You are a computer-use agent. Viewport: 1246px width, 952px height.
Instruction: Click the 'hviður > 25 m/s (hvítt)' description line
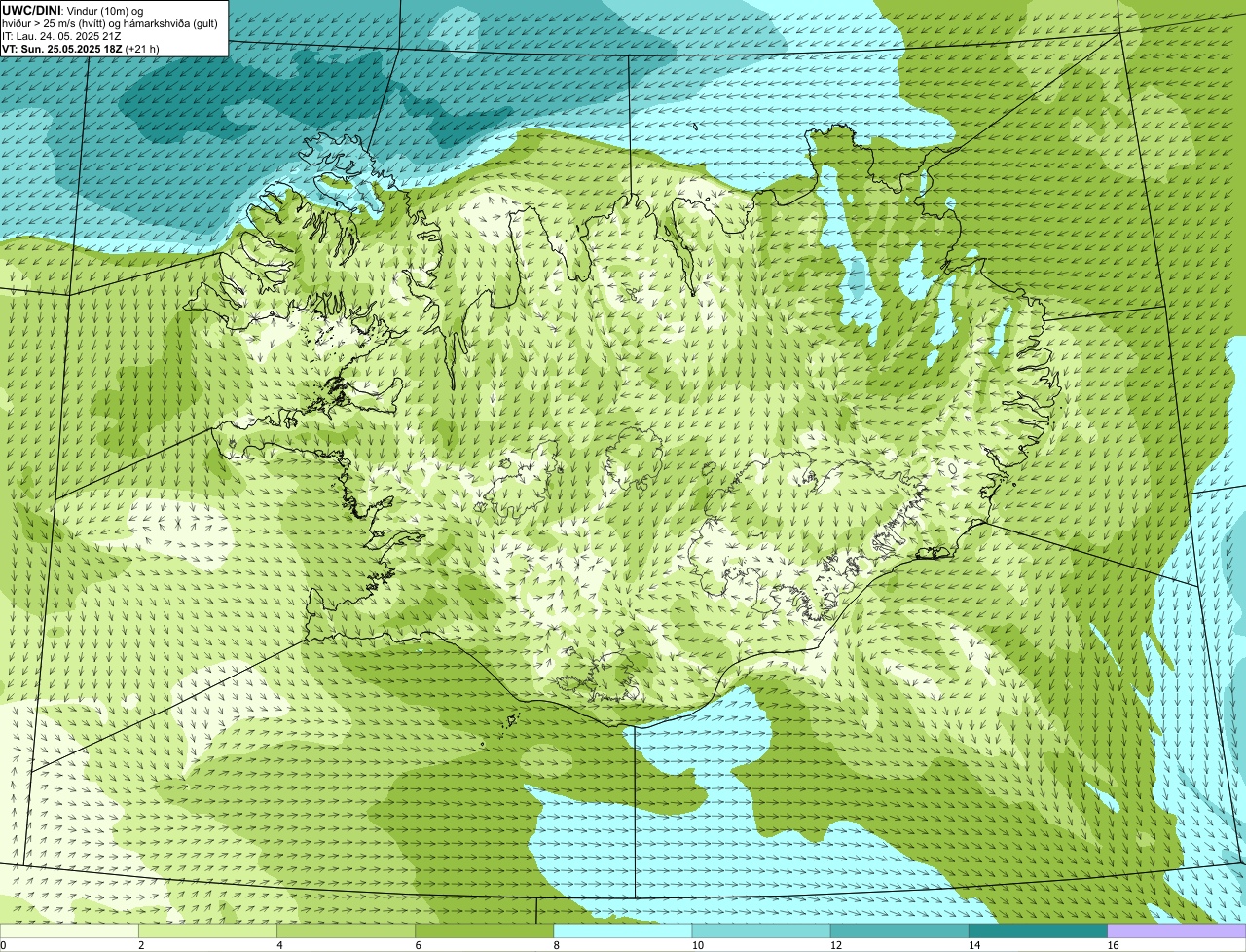(110, 23)
